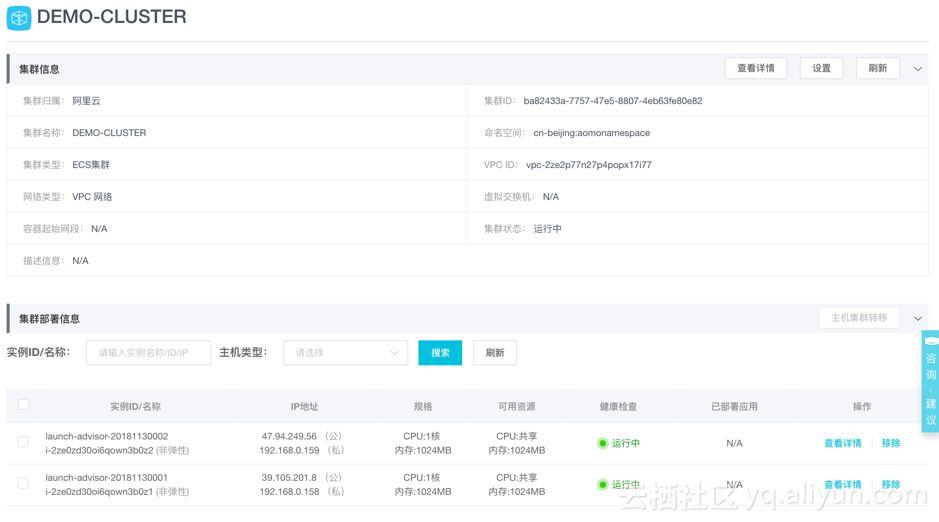The height and width of the screenshot is (522, 939).
Task: Click the 规格 column header
Action: click(x=423, y=406)
